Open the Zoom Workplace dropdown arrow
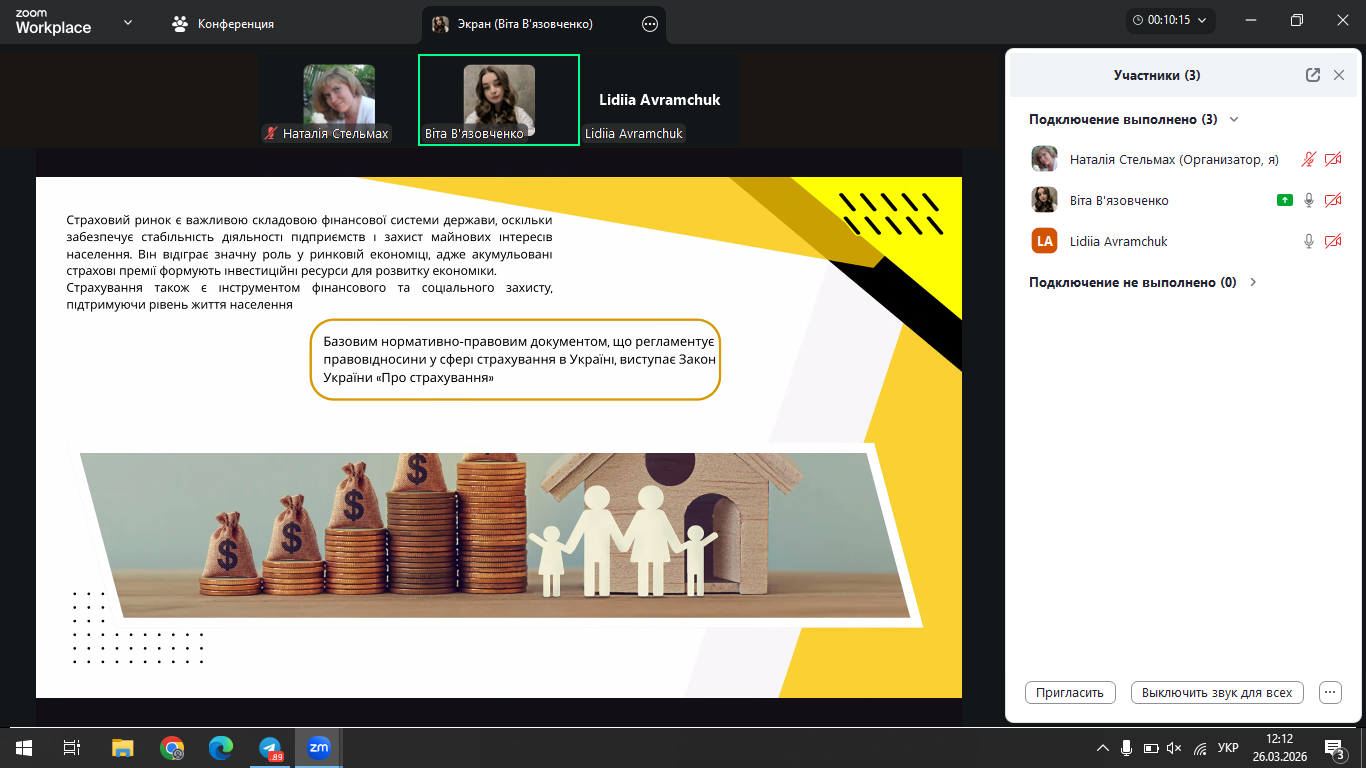This screenshot has width=1366, height=768. 128,22
